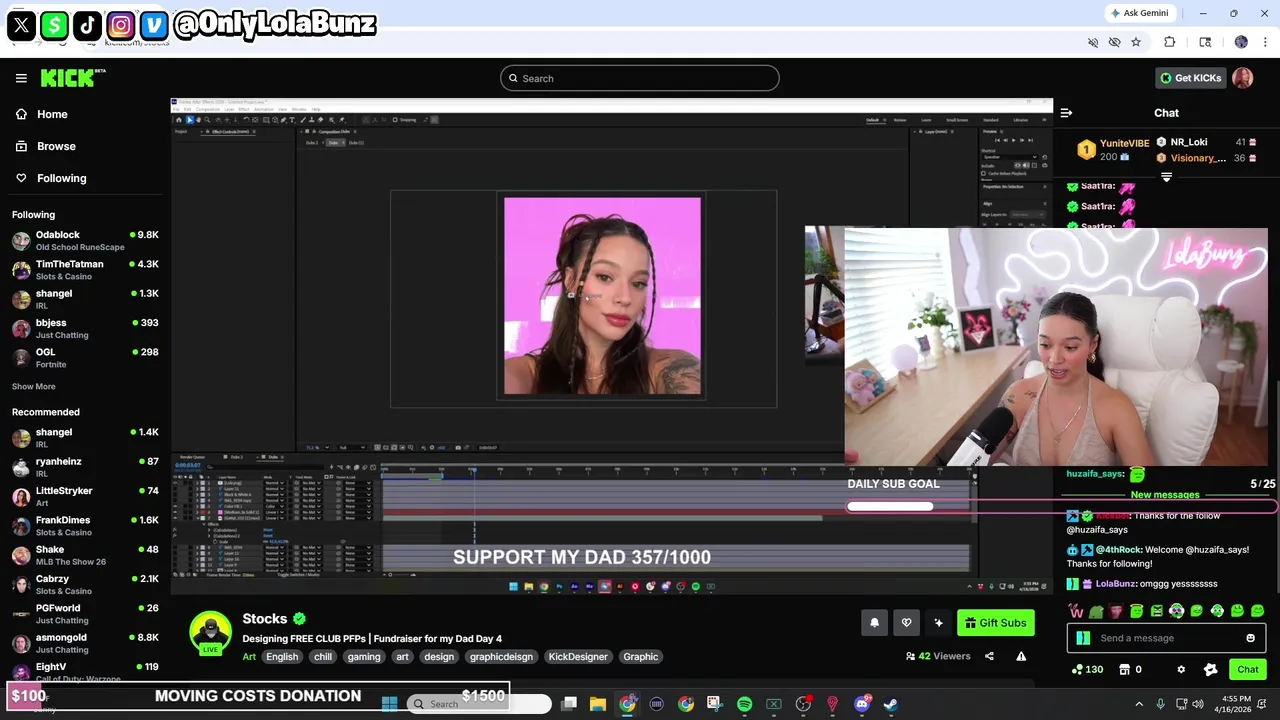Open bbjess channel in sidebar
The width and height of the screenshot is (1280, 720).
(85, 328)
